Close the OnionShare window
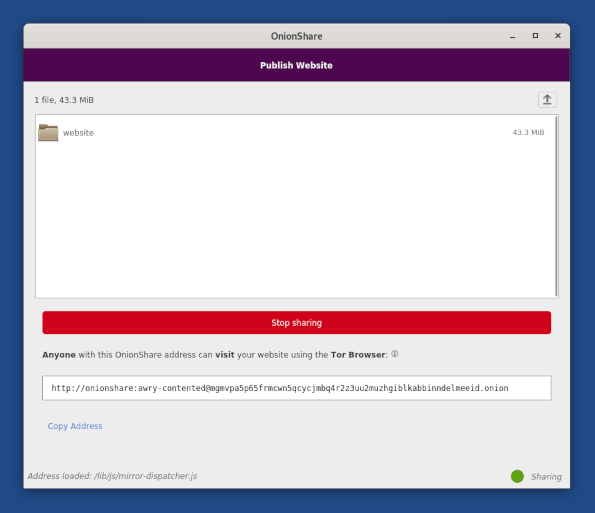 [x=557, y=36]
